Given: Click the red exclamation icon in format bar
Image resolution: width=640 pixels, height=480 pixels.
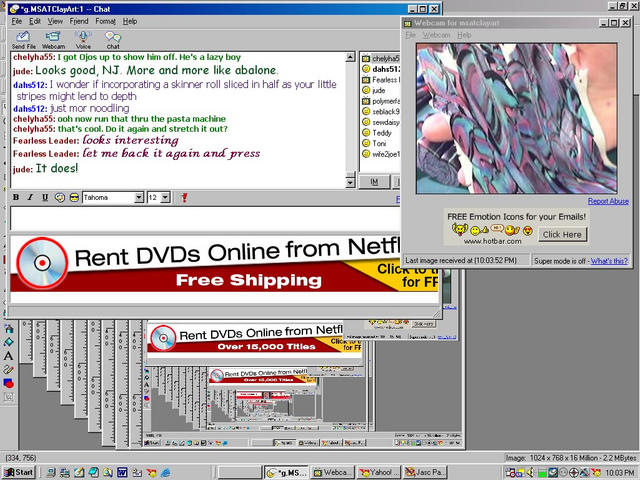Looking at the screenshot, I should tap(184, 198).
